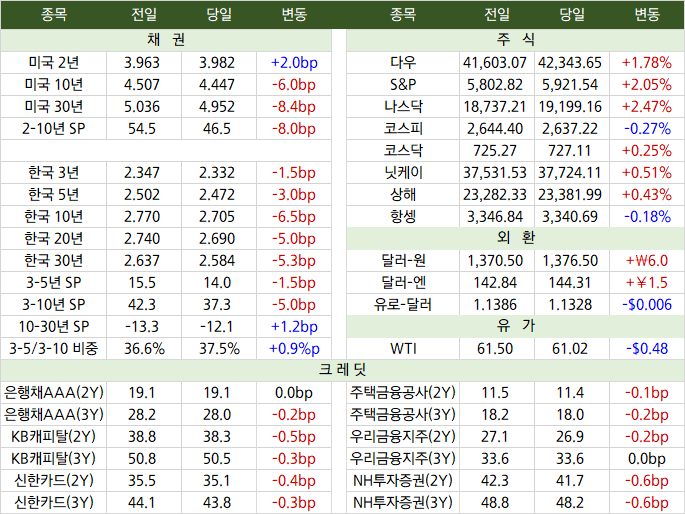
Task: Select the 미국 2년 row label
Action: pos(53,63)
